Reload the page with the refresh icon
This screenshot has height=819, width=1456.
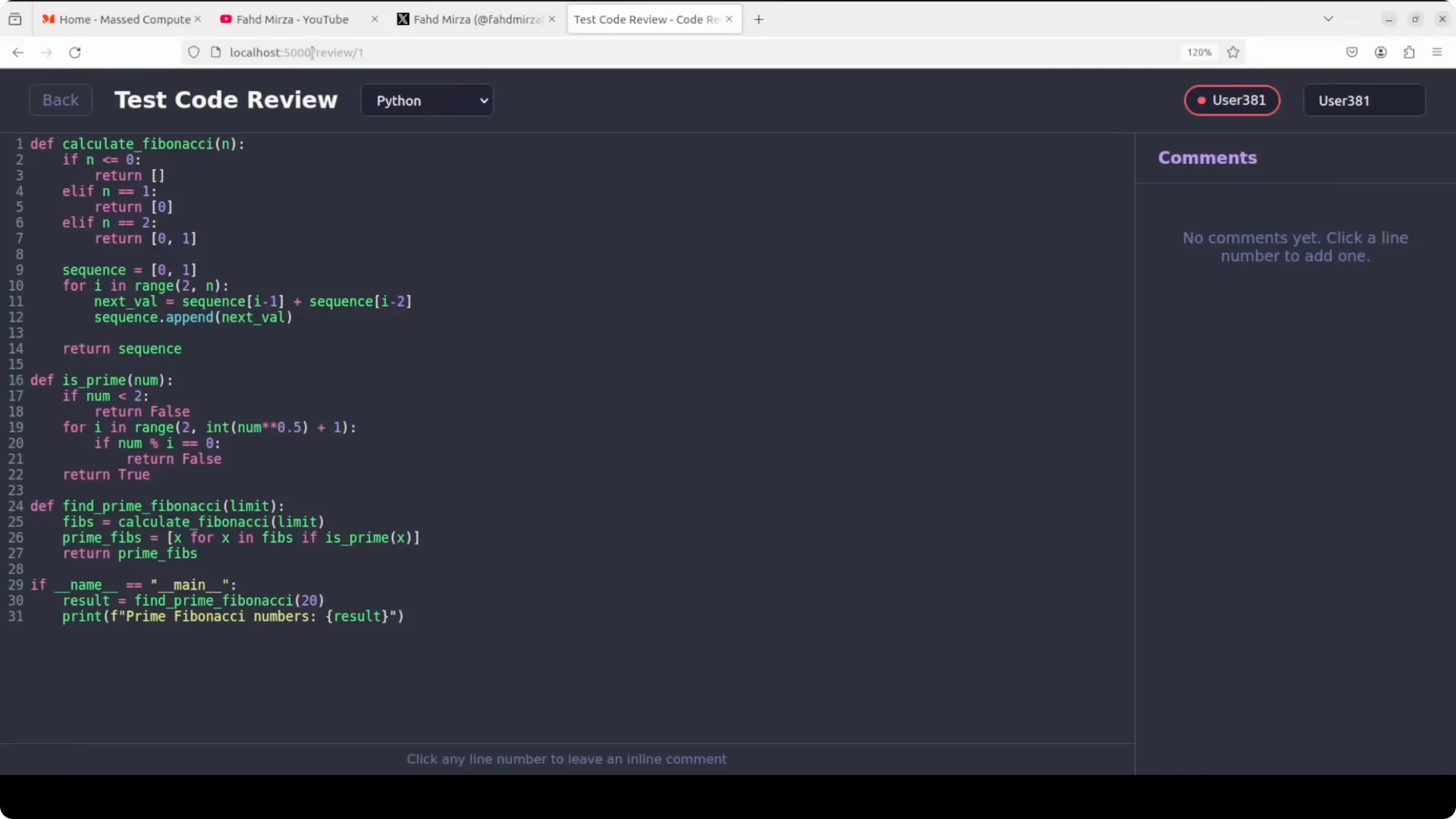(x=75, y=52)
